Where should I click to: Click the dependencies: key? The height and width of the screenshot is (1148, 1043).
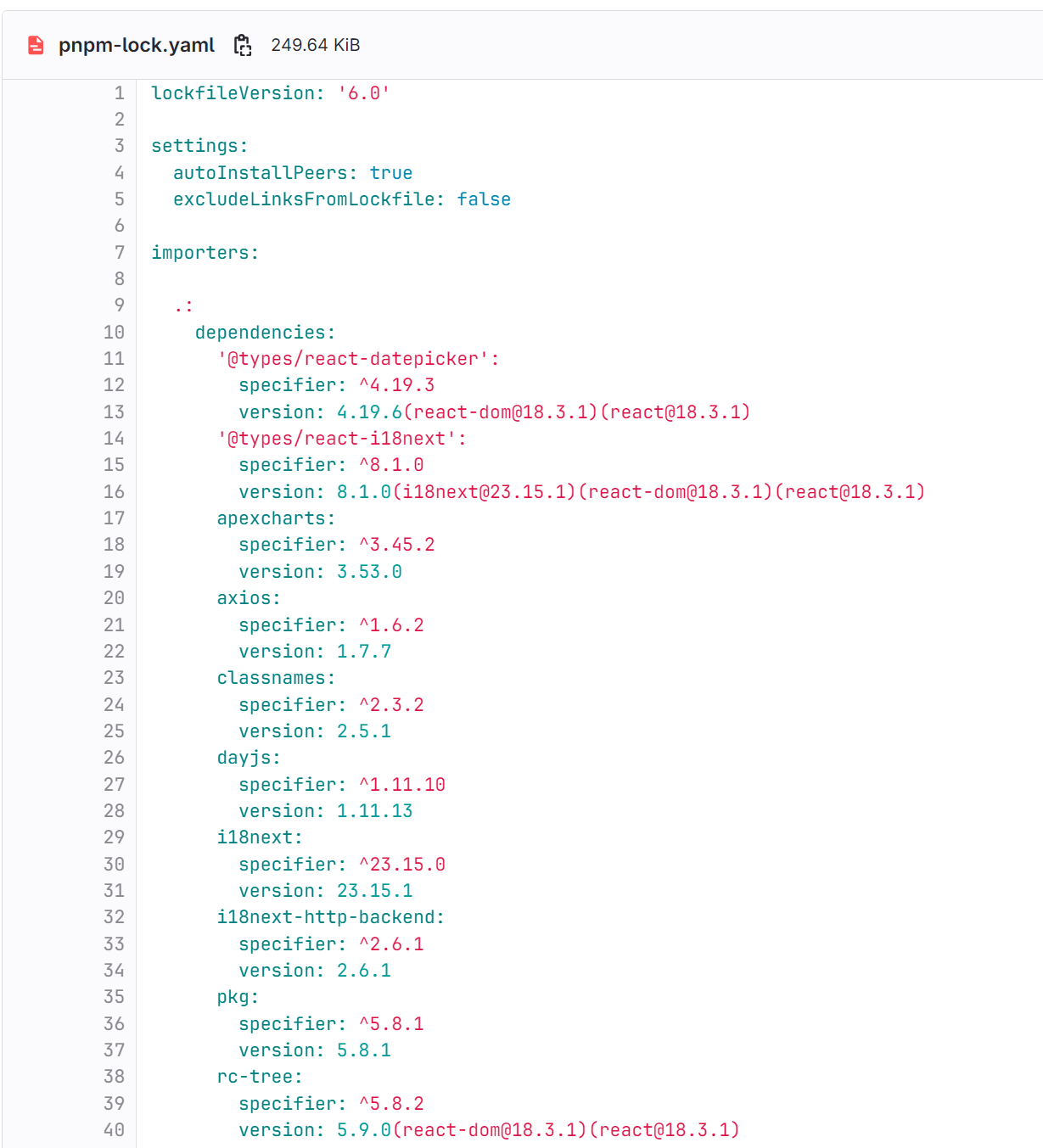[x=266, y=332]
